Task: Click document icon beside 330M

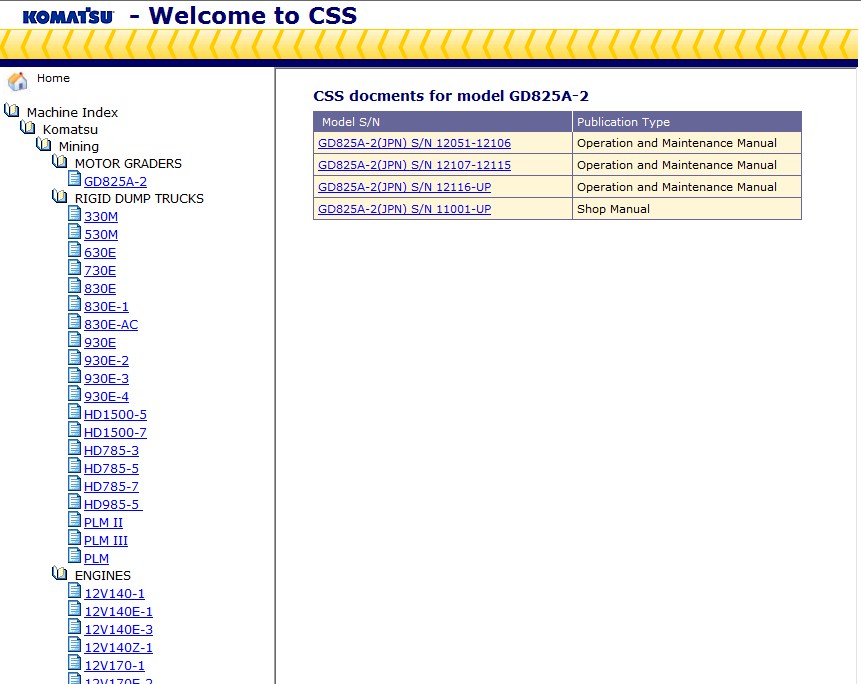Action: click(x=75, y=214)
